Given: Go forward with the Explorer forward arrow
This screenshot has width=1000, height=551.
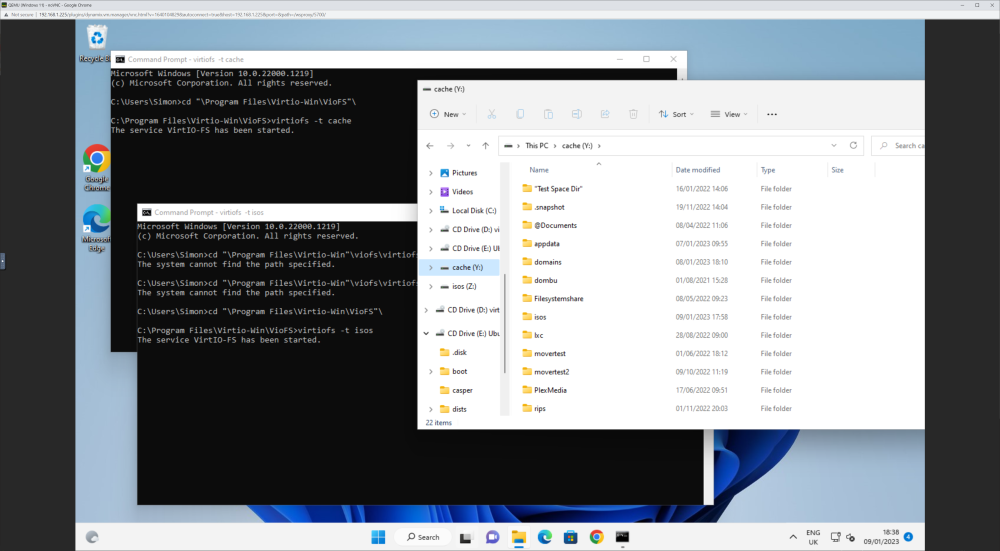Looking at the screenshot, I should pyautogui.click(x=450, y=145).
